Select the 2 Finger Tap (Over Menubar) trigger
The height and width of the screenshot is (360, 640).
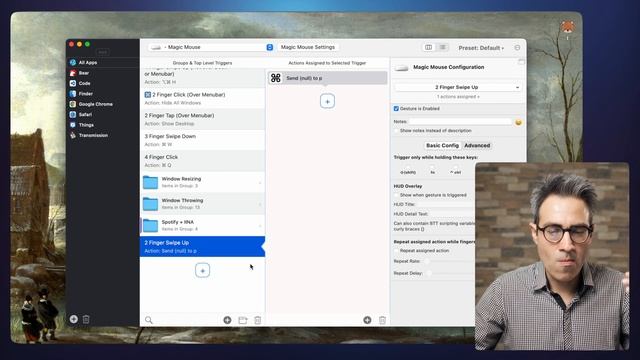coord(202,119)
